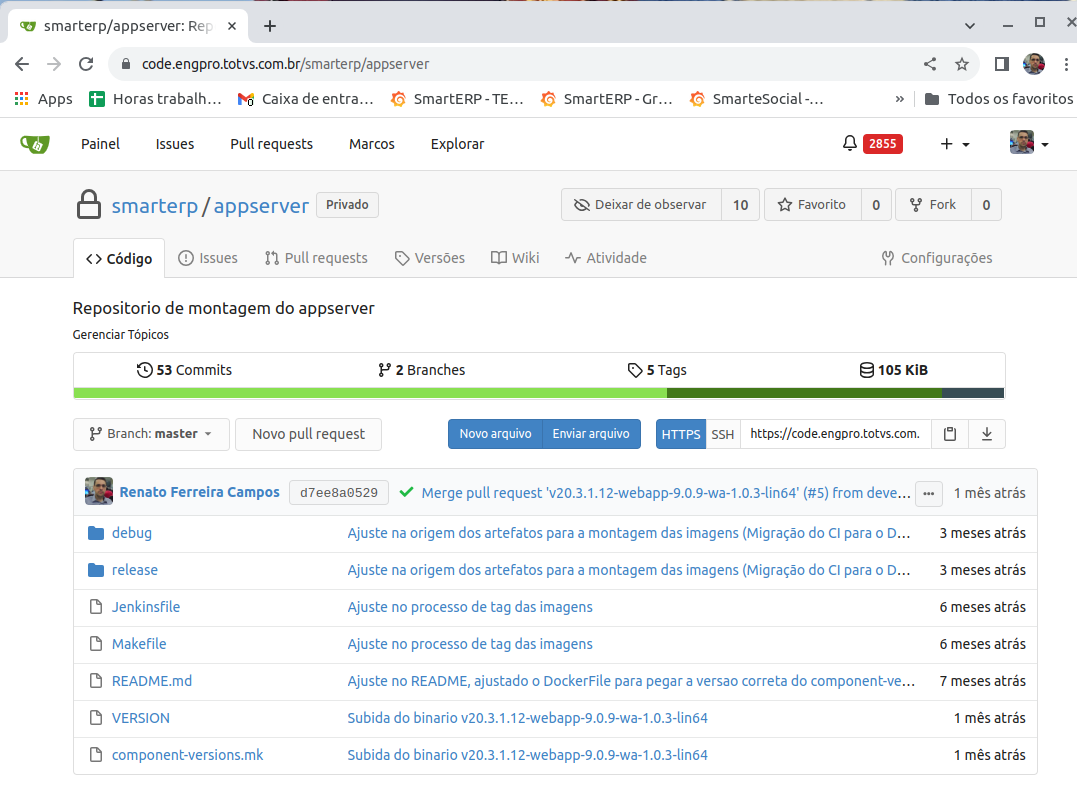
Task: Go to Painel in top navigation
Action: [100, 144]
